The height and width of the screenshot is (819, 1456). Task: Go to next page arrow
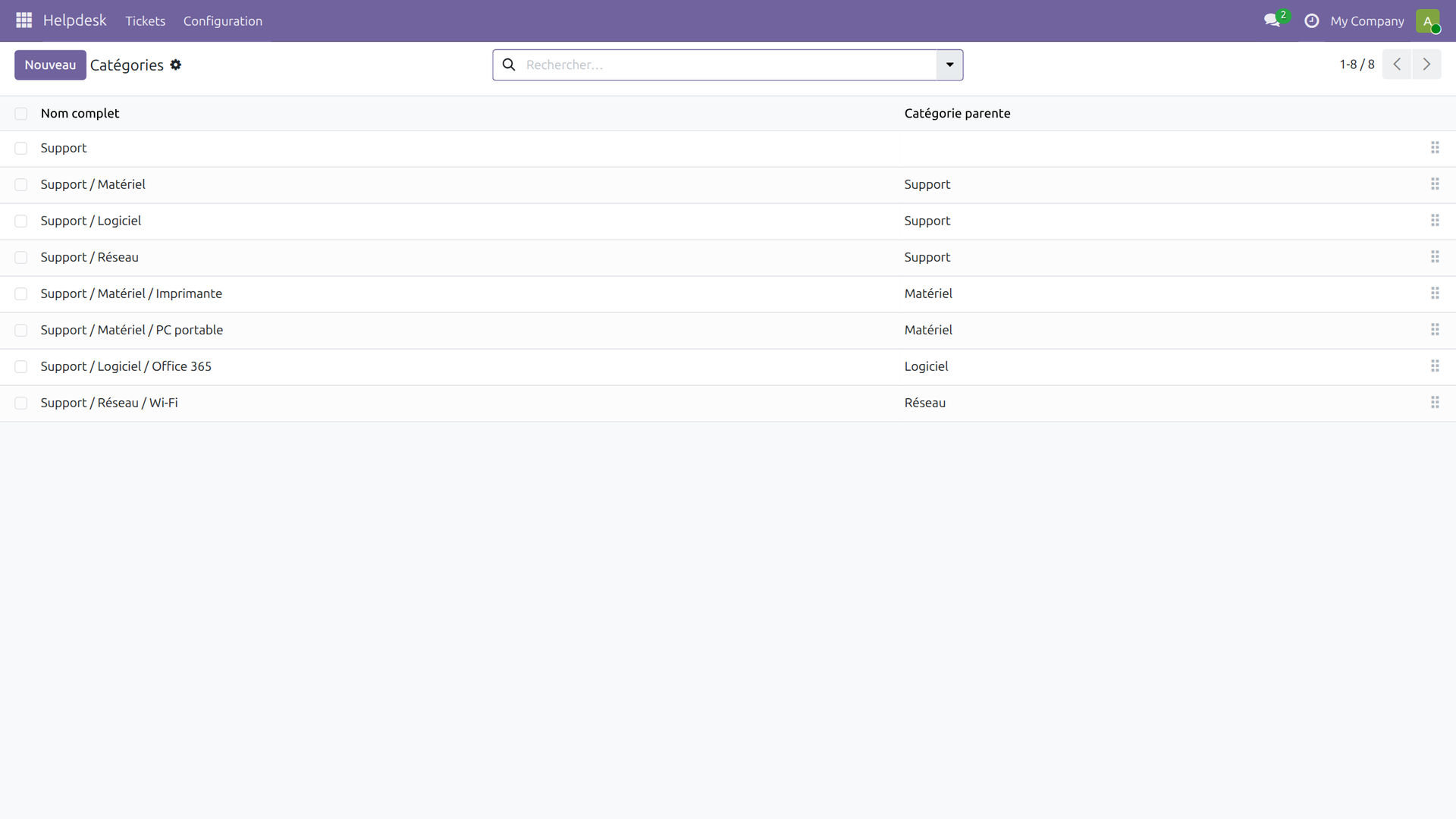click(1426, 64)
